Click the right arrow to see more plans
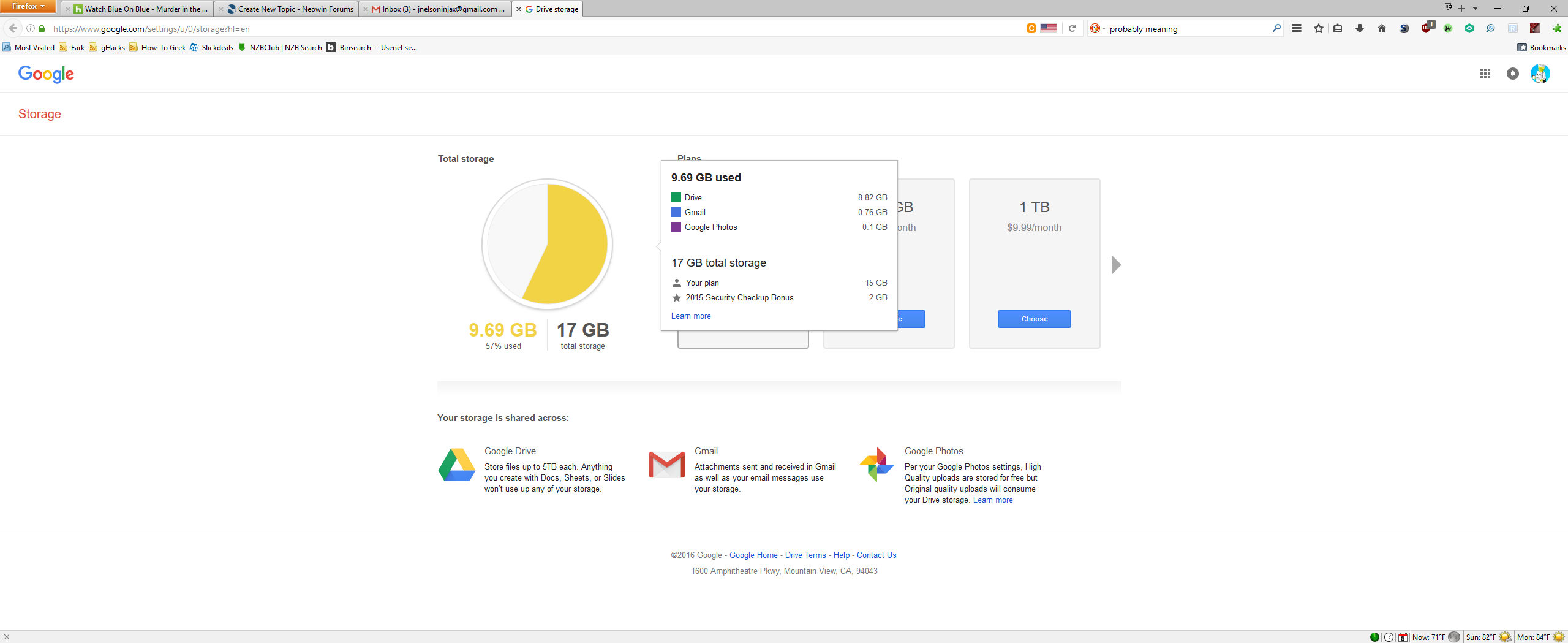Screen dimensions: 1568x643 point(1116,264)
